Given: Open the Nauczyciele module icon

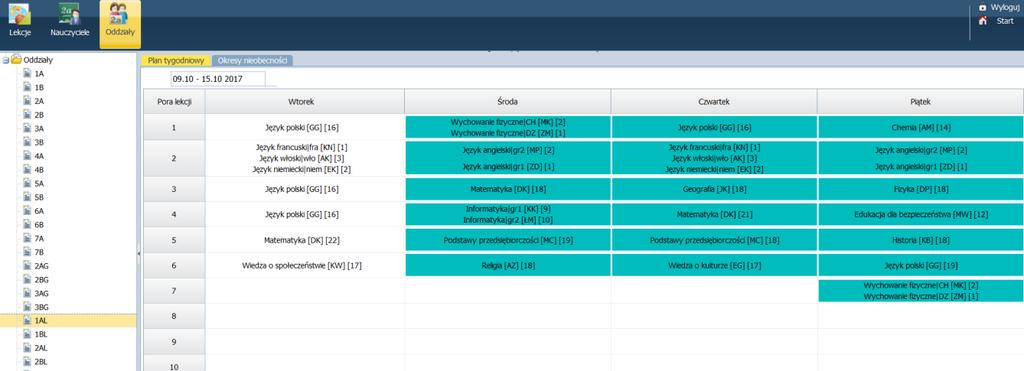Looking at the screenshot, I should 69,14.
